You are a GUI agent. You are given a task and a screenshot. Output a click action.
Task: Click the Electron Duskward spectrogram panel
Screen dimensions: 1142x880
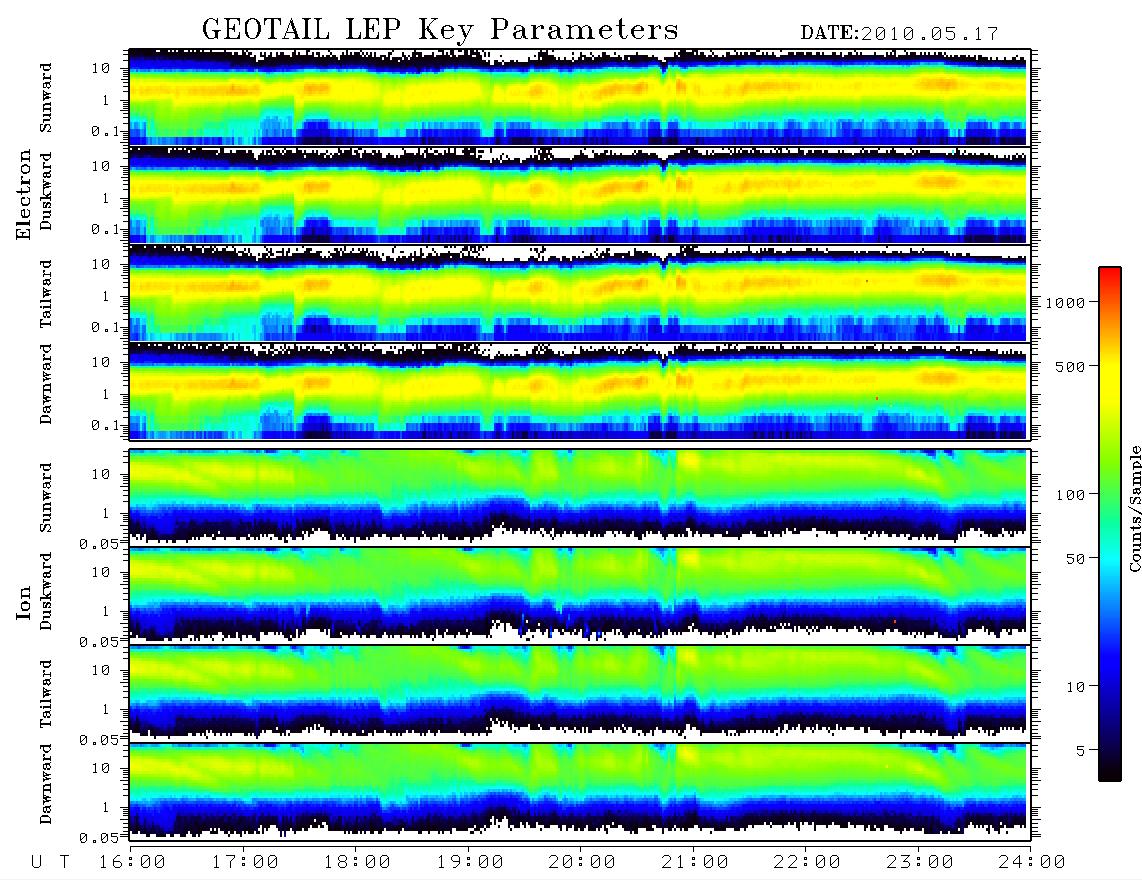point(579,195)
